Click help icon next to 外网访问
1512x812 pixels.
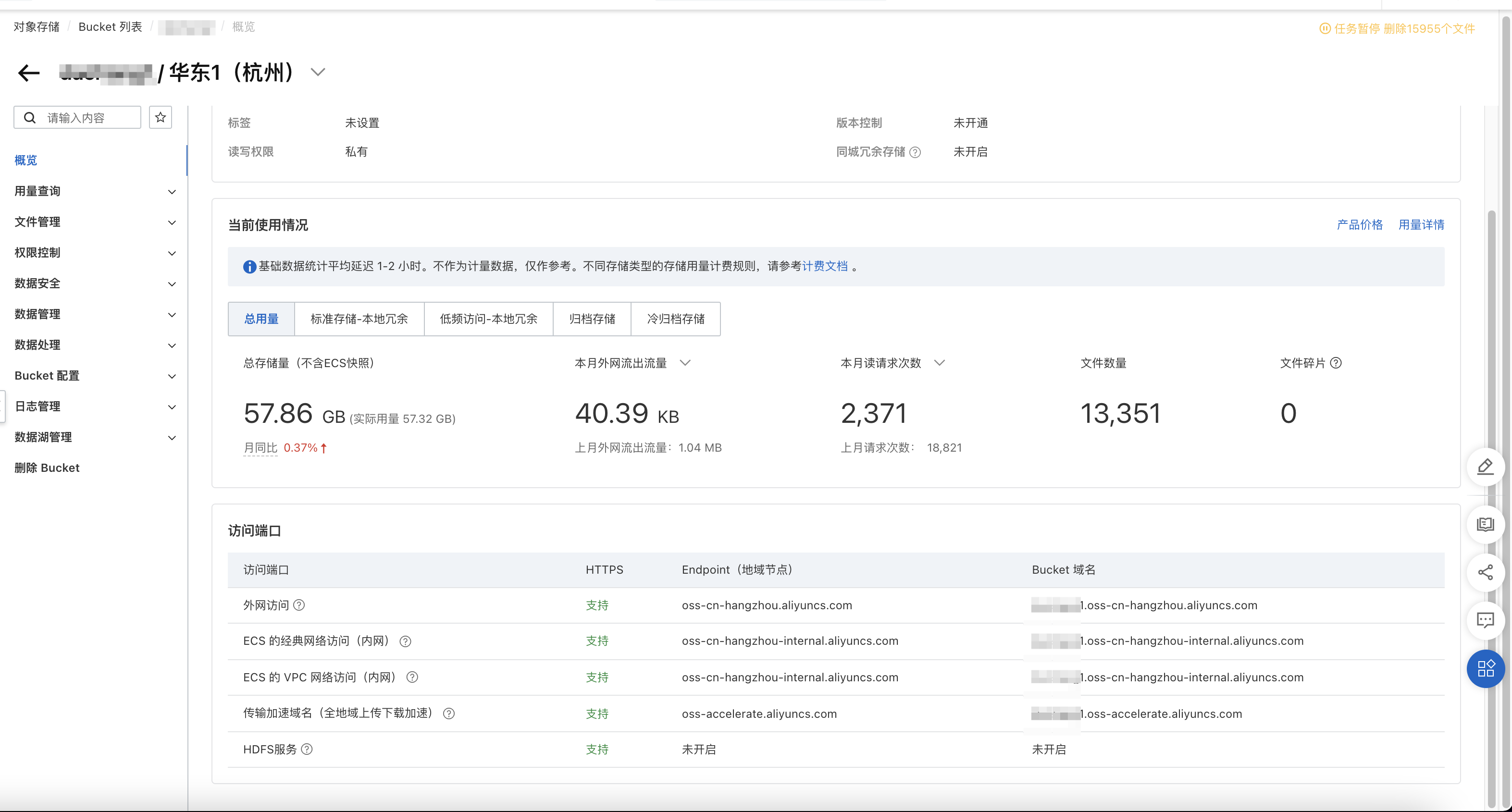(x=299, y=605)
